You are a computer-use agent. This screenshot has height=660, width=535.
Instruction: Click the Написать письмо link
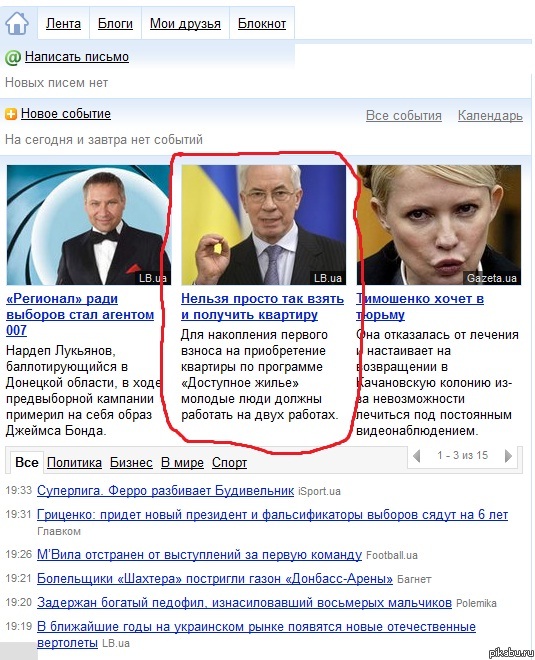click(x=77, y=57)
